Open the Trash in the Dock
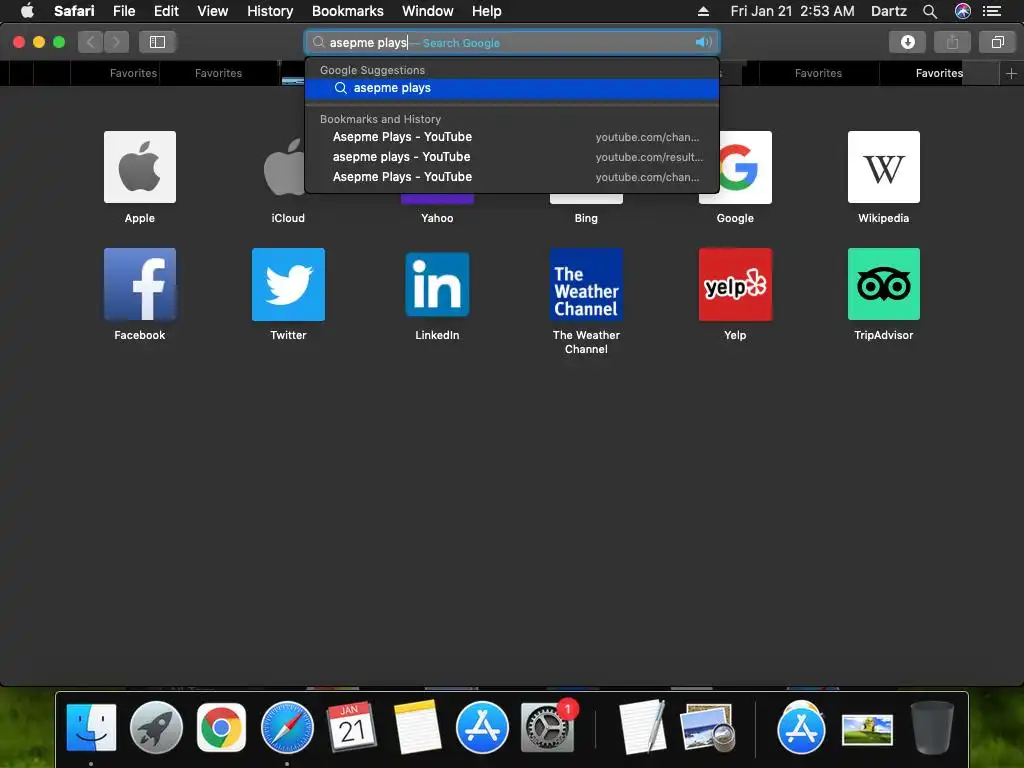The width and height of the screenshot is (1024, 768). point(932,728)
